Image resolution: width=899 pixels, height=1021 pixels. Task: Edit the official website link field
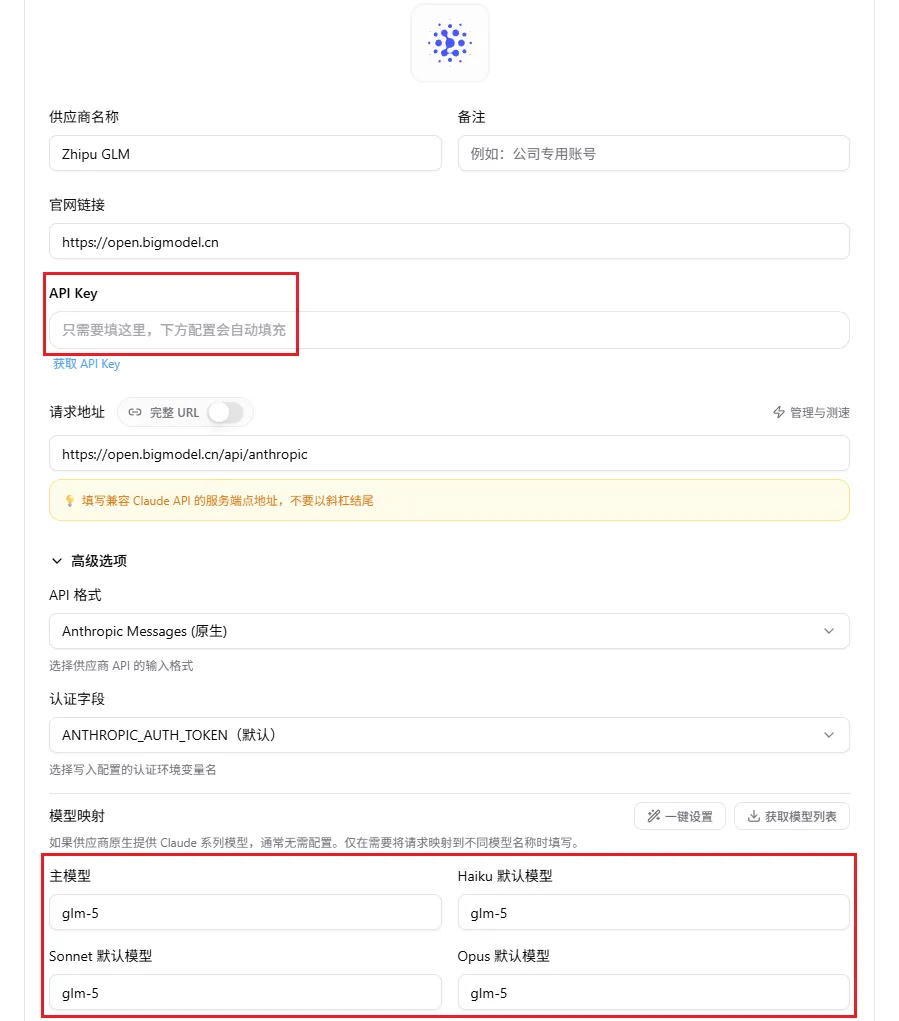[449, 242]
